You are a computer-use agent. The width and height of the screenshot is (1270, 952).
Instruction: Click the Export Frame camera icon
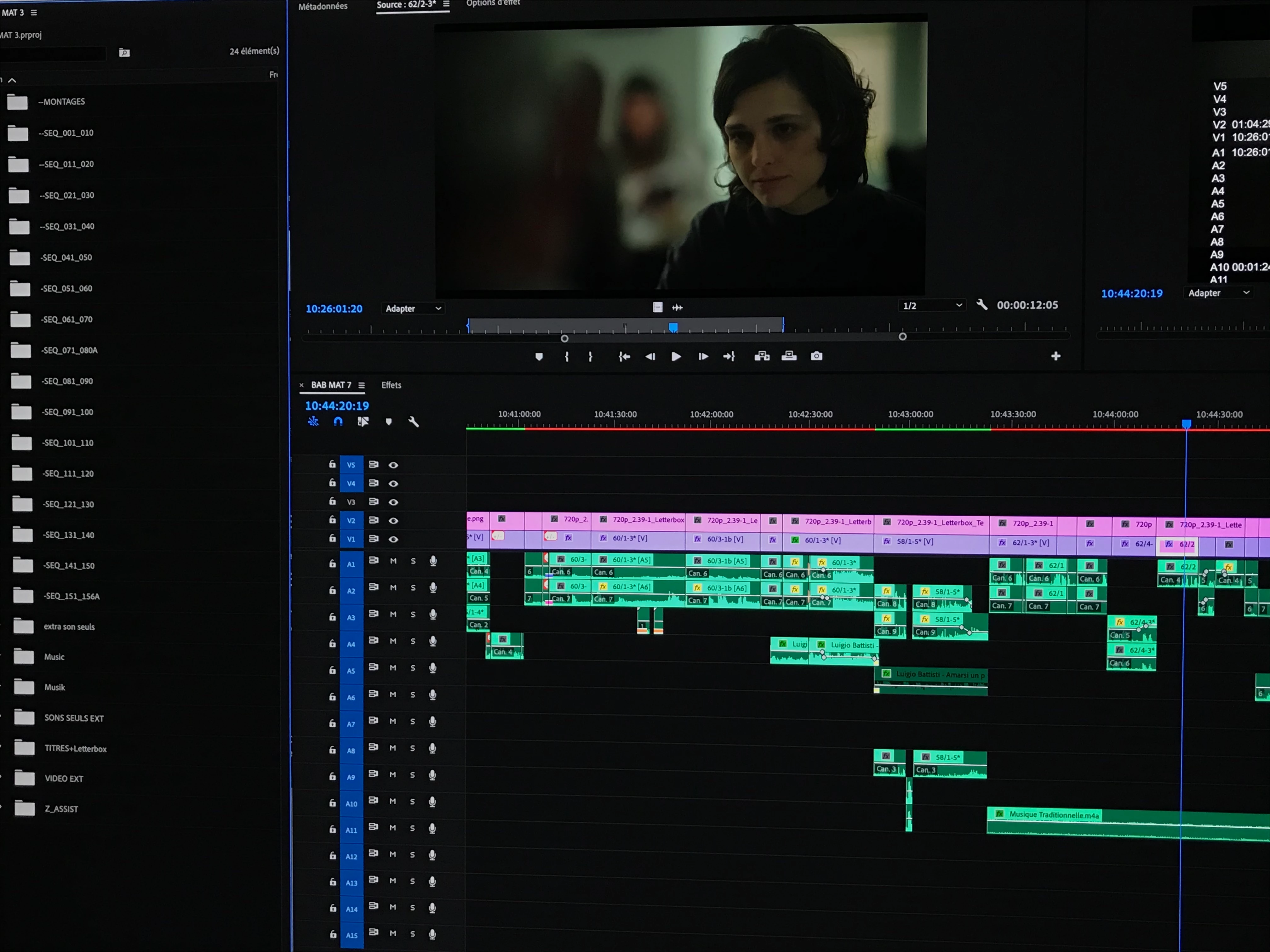(x=816, y=356)
